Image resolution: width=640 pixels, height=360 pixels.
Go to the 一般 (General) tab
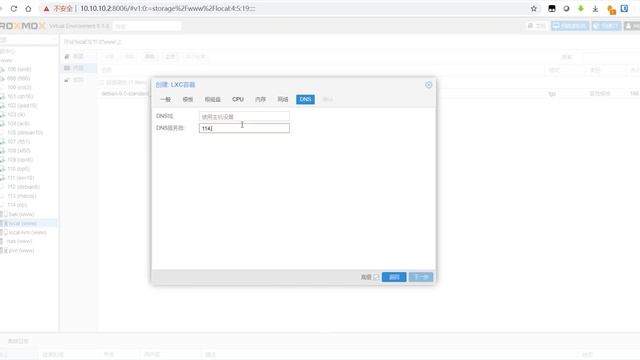[x=165, y=99]
